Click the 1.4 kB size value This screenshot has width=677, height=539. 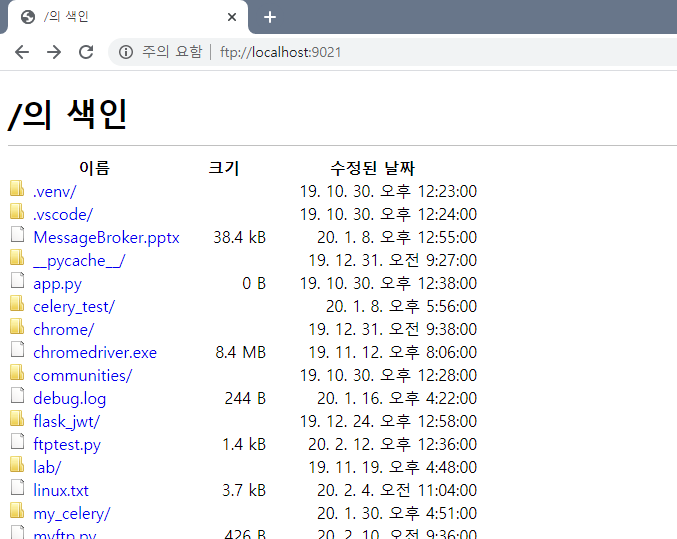tap(244, 444)
